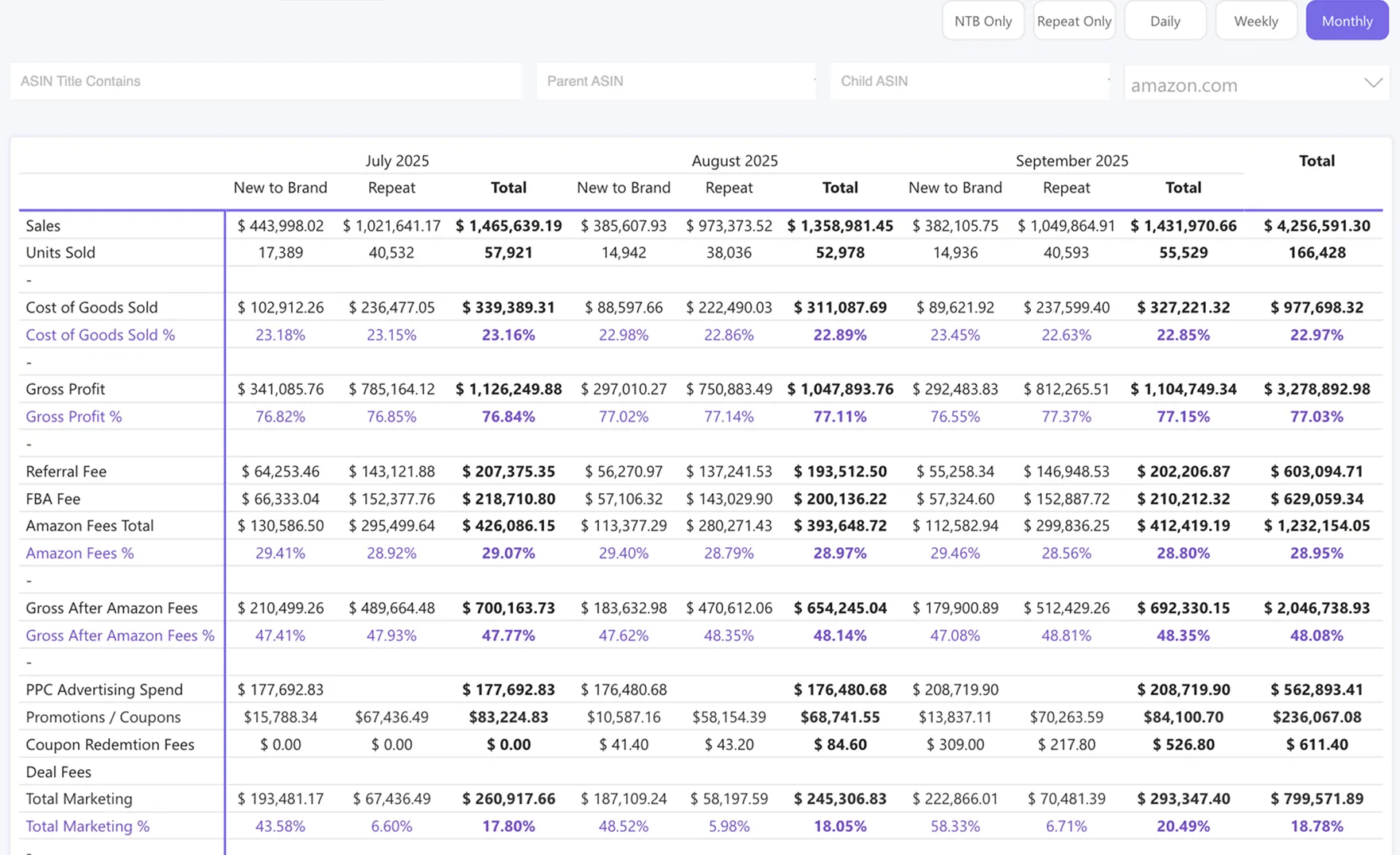Open the Parent ASIN dropdown

[676, 81]
